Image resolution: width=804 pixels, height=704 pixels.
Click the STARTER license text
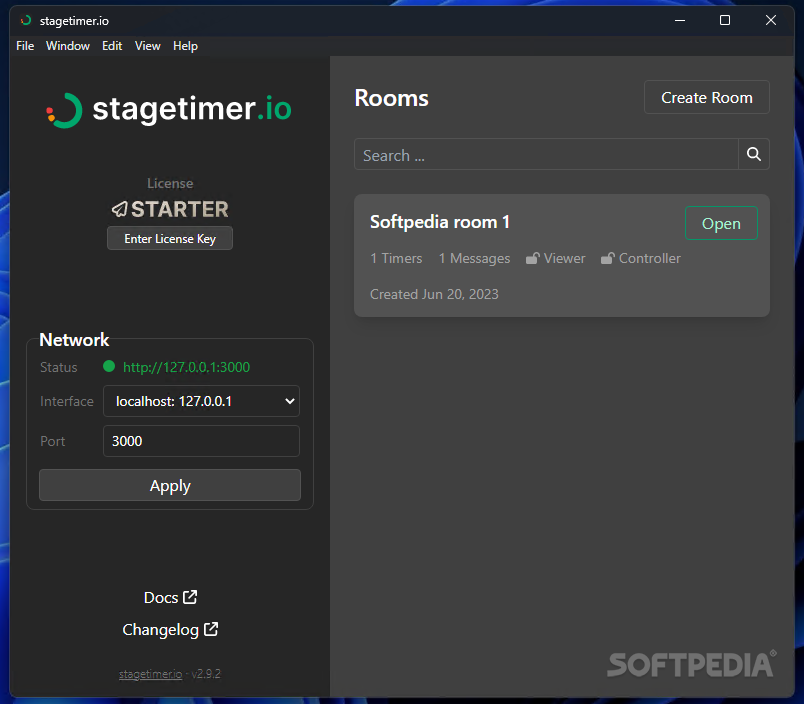coord(179,209)
